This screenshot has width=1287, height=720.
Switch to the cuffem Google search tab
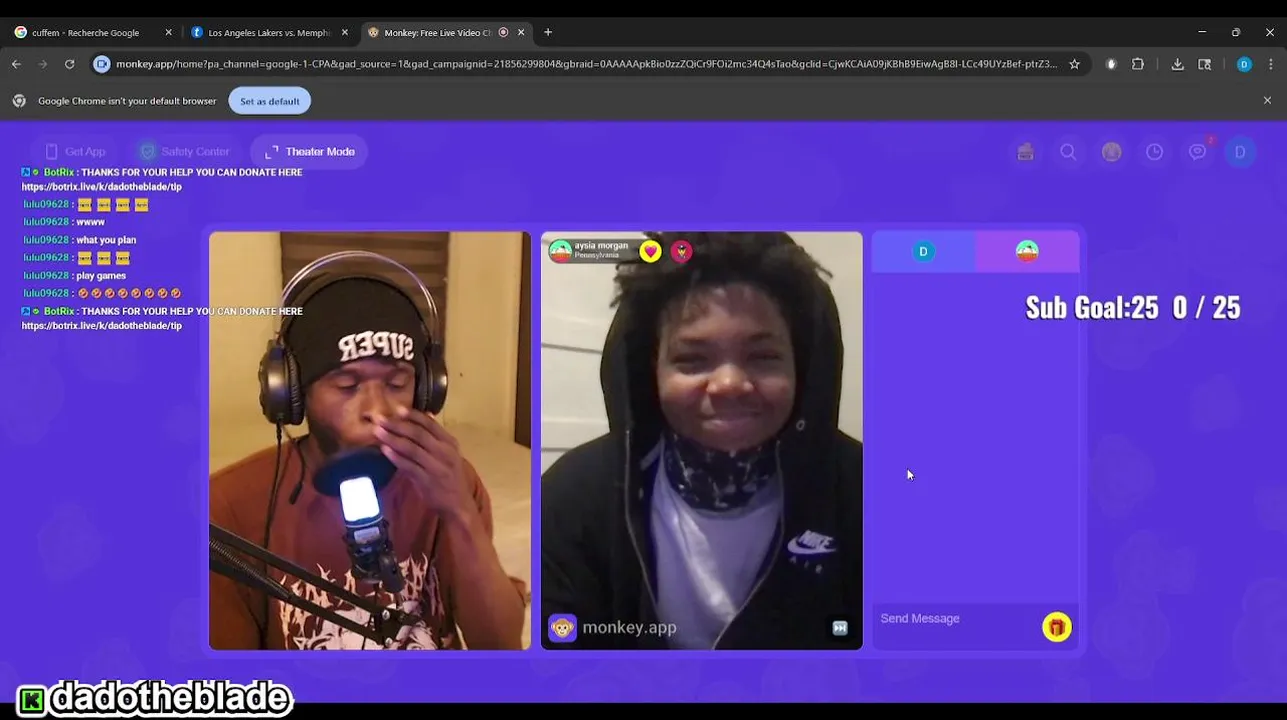[92, 32]
